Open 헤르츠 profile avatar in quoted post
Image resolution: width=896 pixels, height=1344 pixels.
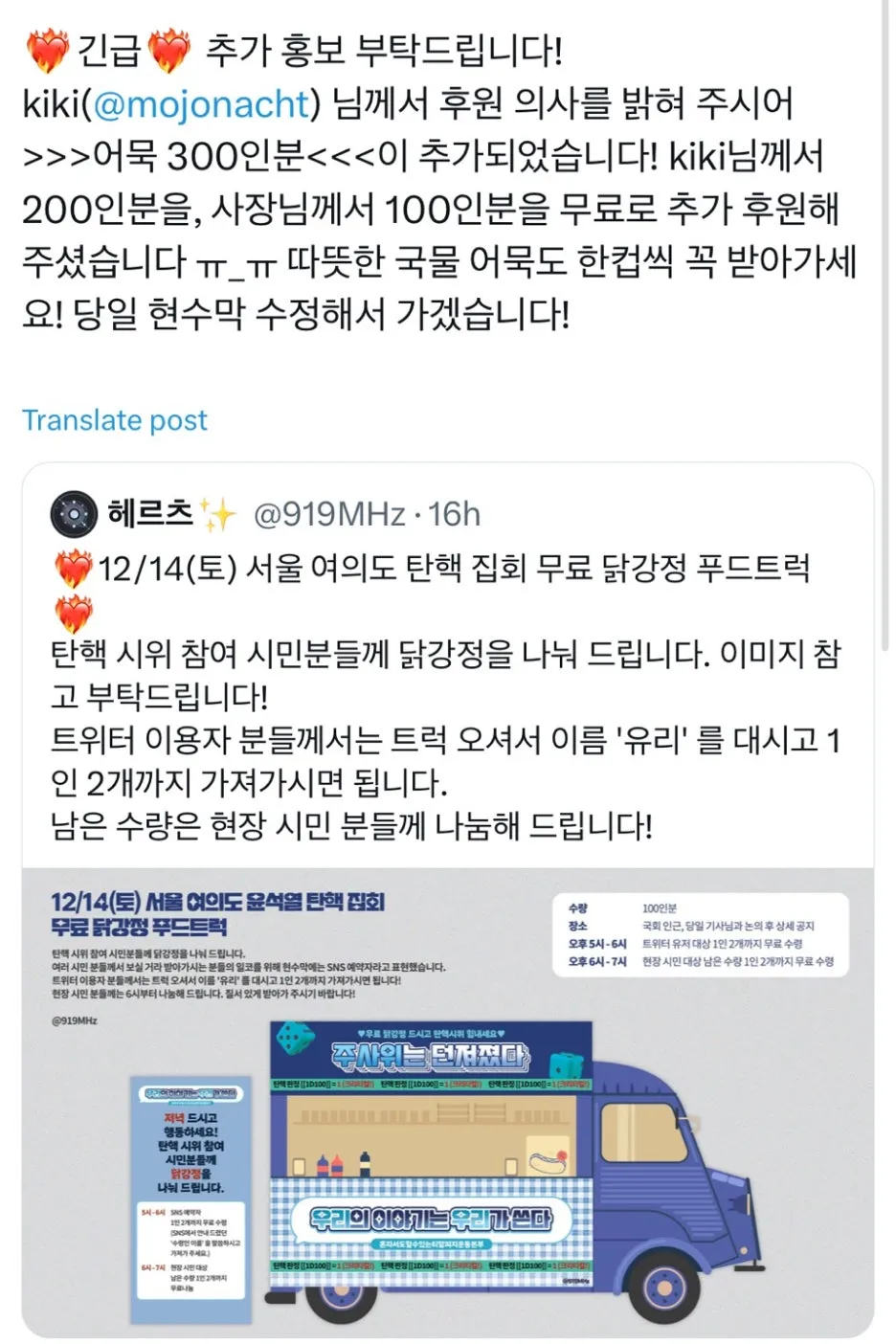point(74,515)
